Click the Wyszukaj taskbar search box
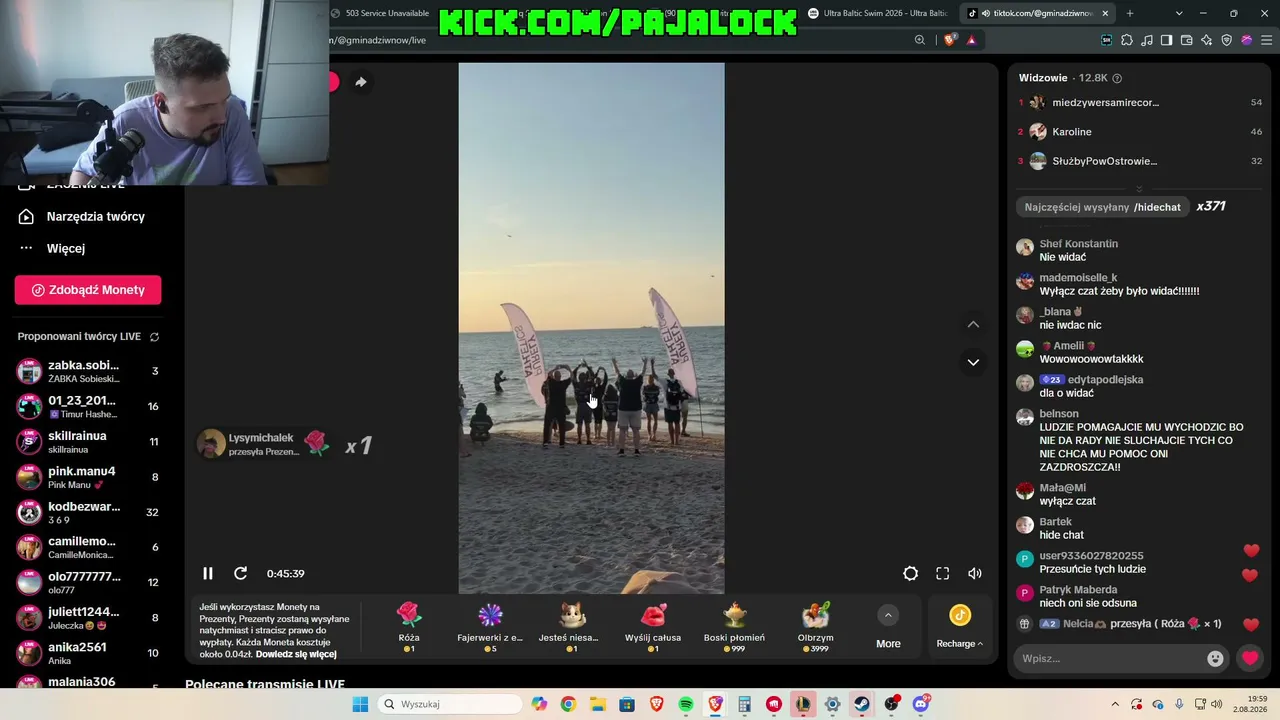 [450, 704]
